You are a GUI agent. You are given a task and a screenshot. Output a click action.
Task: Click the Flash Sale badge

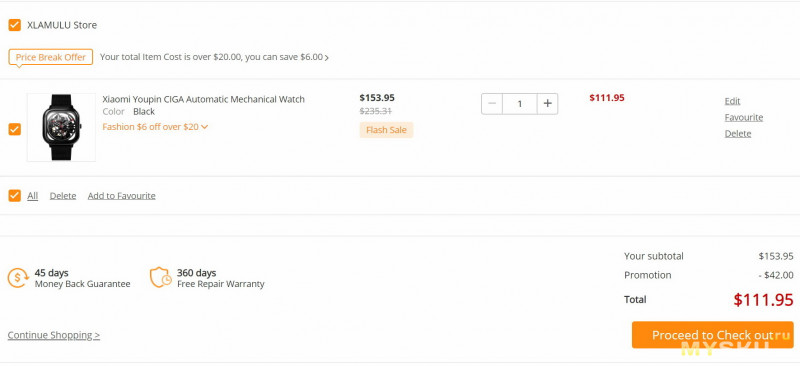[x=386, y=130]
